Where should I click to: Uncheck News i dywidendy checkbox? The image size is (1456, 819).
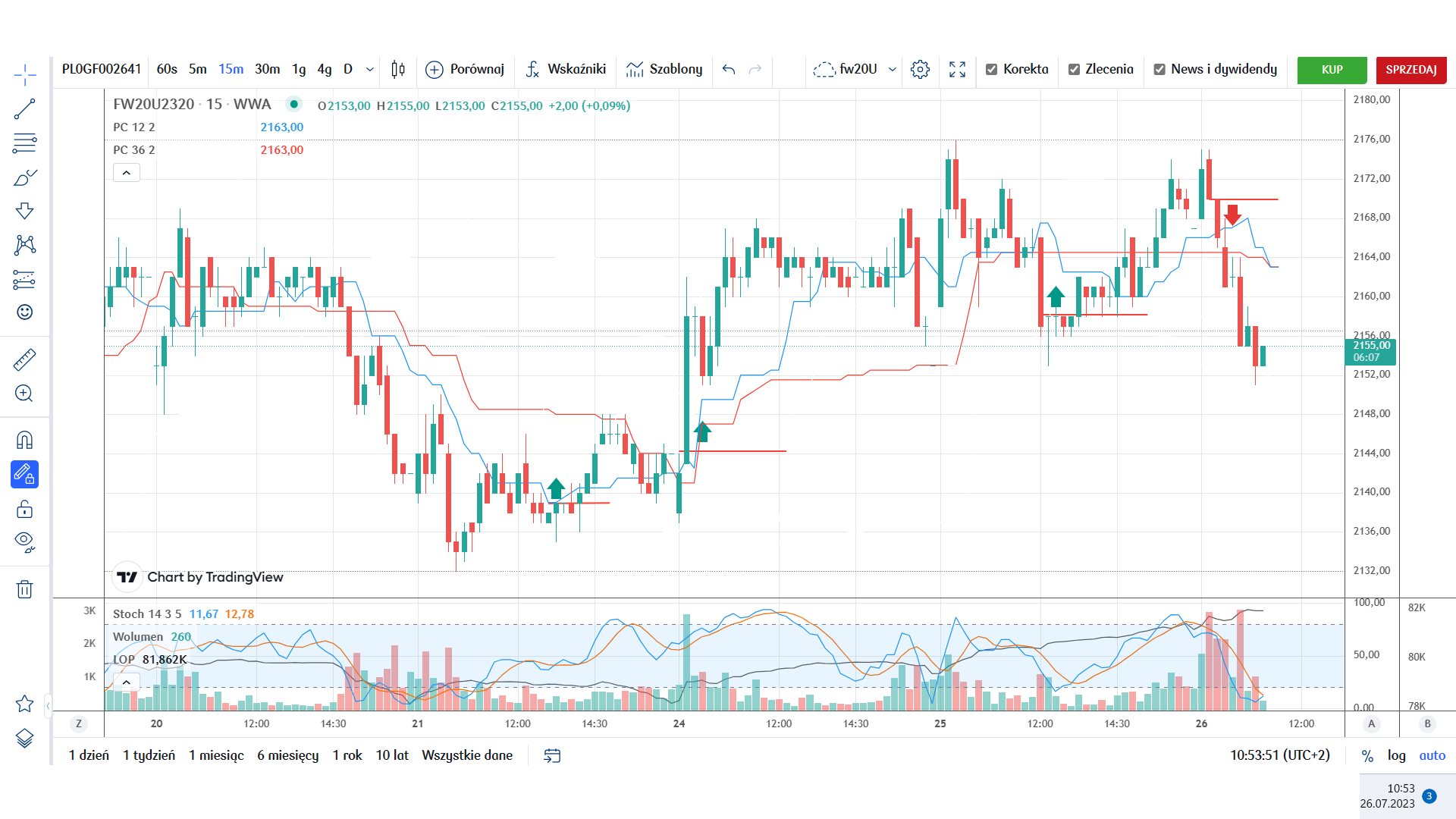1159,70
